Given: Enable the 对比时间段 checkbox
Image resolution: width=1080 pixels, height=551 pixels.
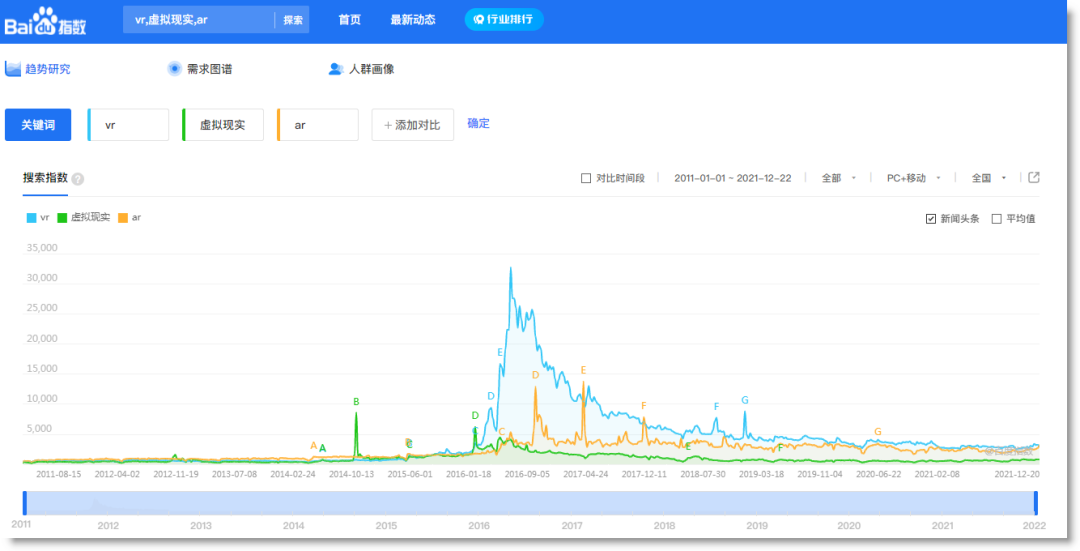Looking at the screenshot, I should click(586, 179).
